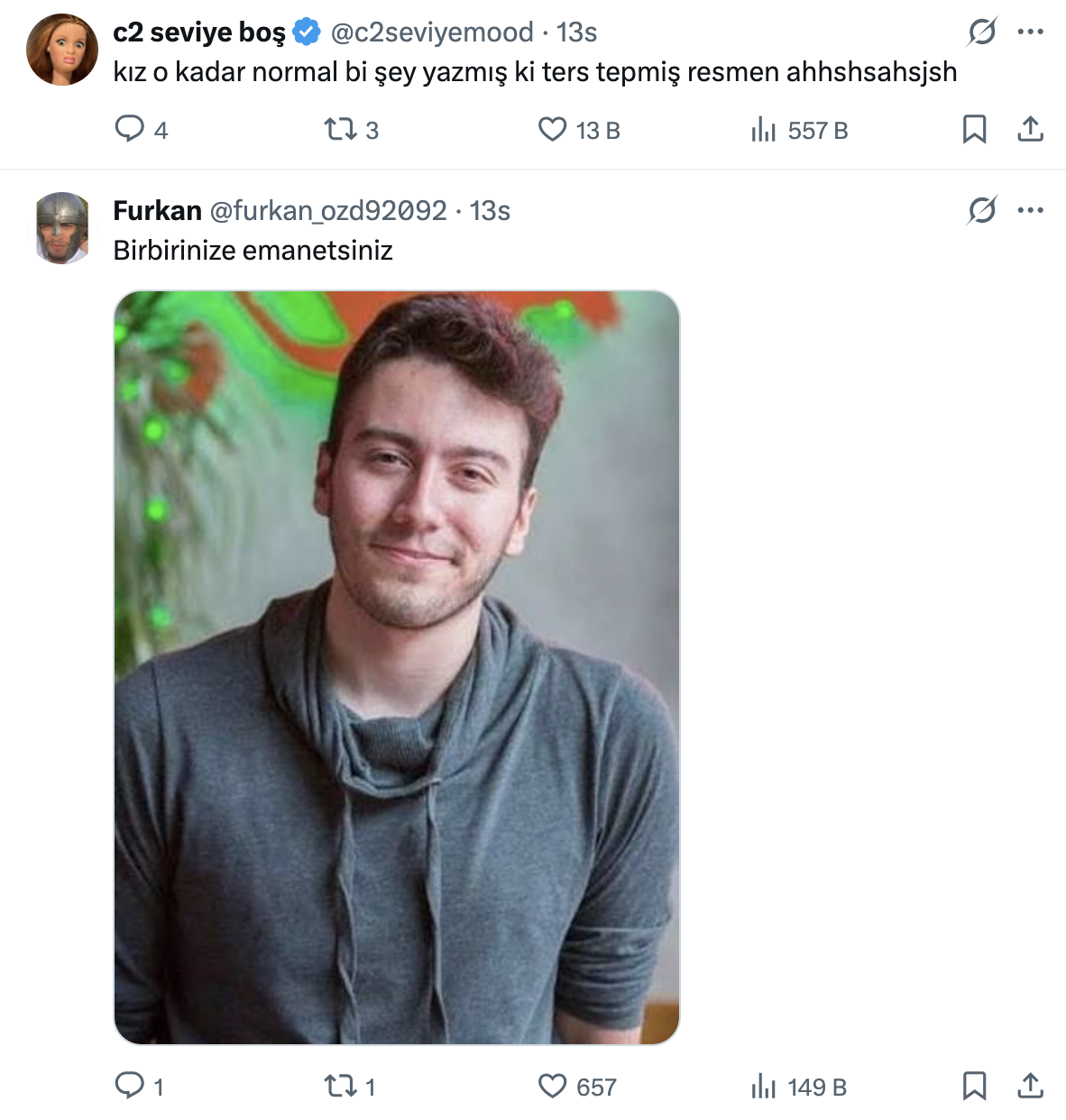This screenshot has width=1066, height=1120.
Task: Retweet the c2 seviye boş post
Action: (x=341, y=130)
